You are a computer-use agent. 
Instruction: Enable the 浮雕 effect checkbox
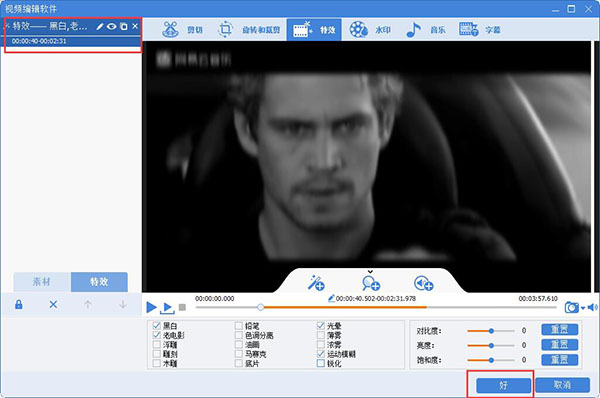coord(157,345)
